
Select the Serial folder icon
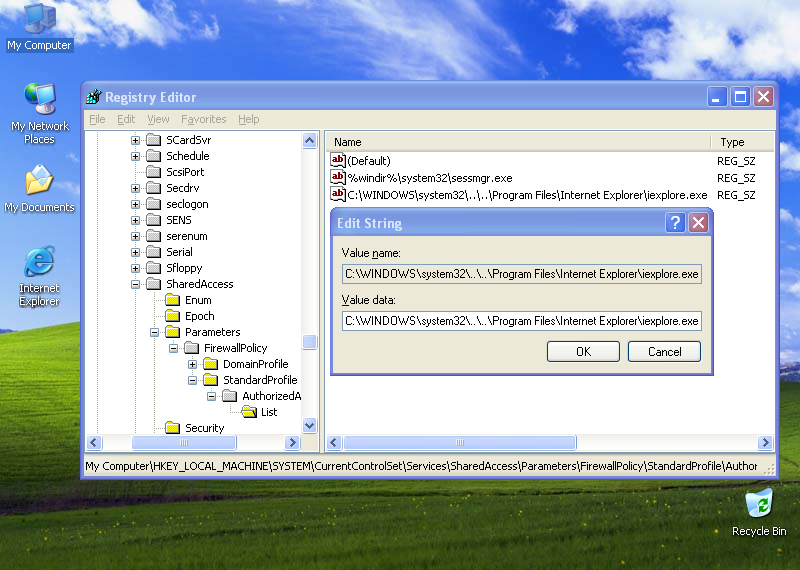pyautogui.click(x=154, y=252)
